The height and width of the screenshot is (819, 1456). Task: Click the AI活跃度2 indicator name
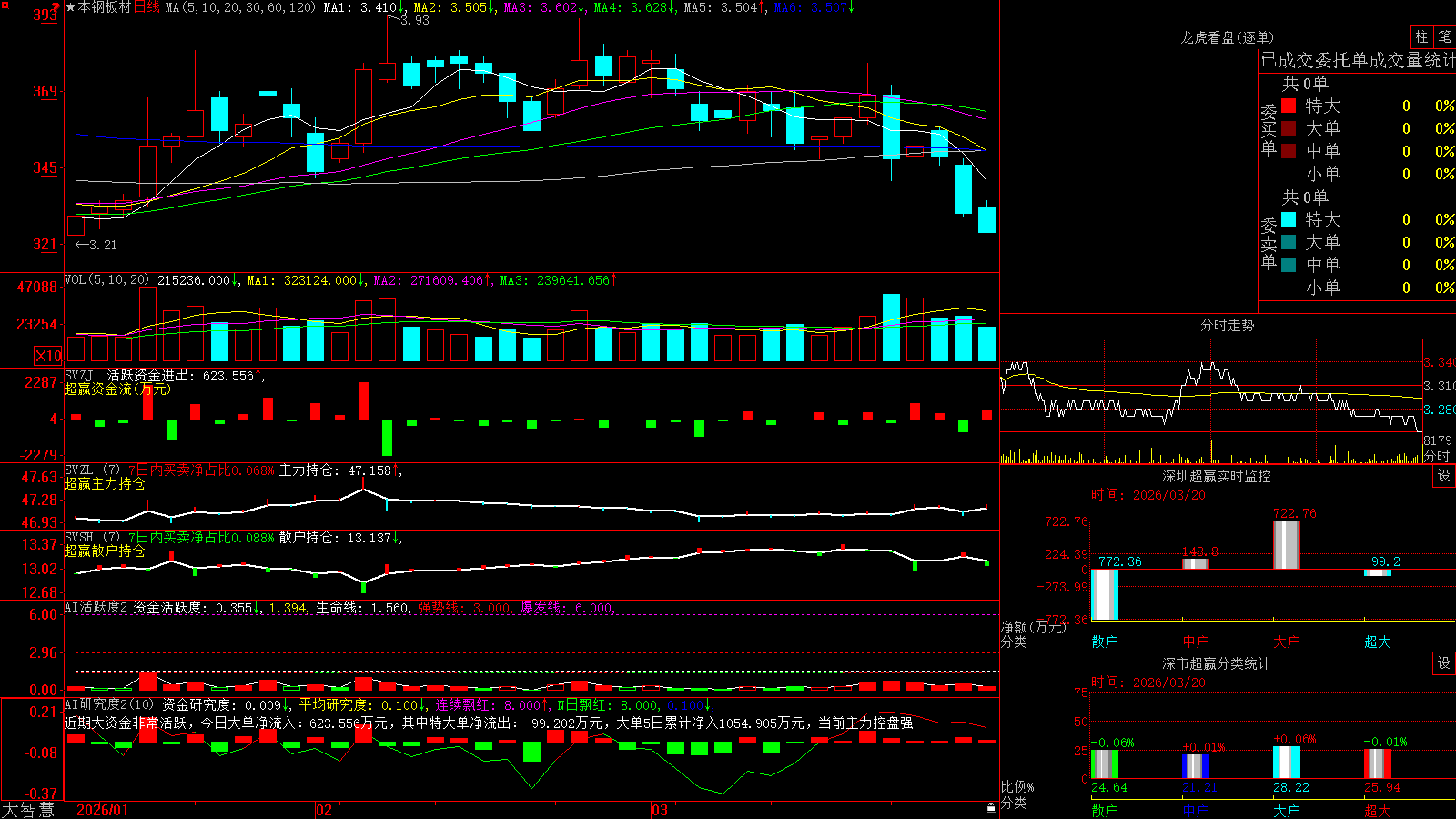click(96, 607)
